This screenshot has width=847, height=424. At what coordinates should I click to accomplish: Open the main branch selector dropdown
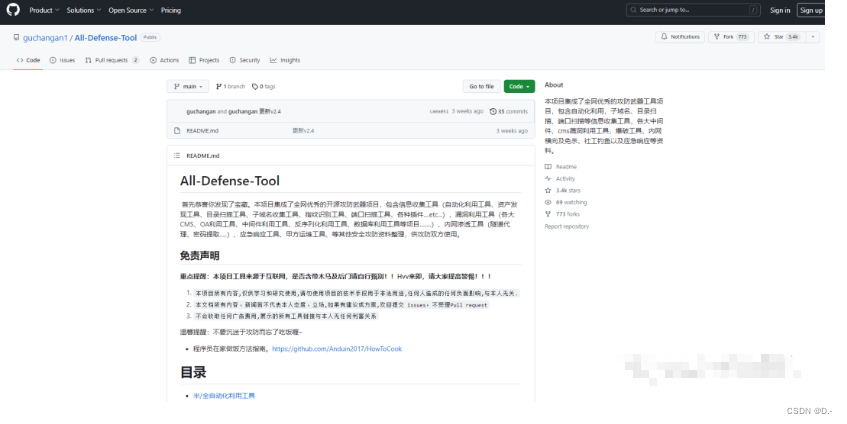188,86
